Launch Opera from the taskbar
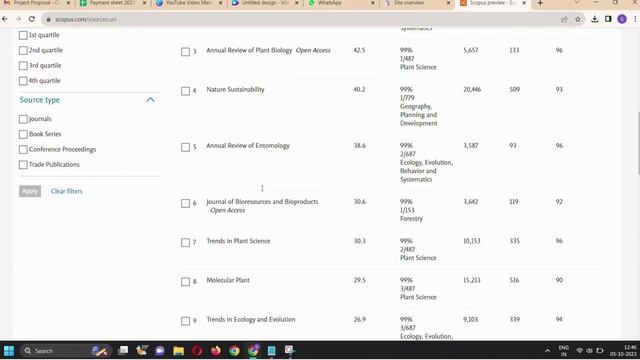 (x=197, y=351)
